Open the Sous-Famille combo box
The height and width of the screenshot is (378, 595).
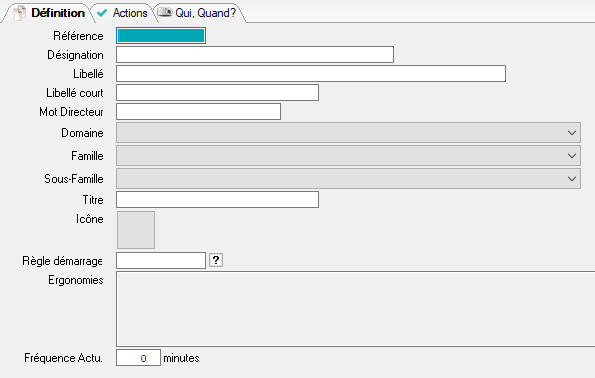click(x=348, y=179)
